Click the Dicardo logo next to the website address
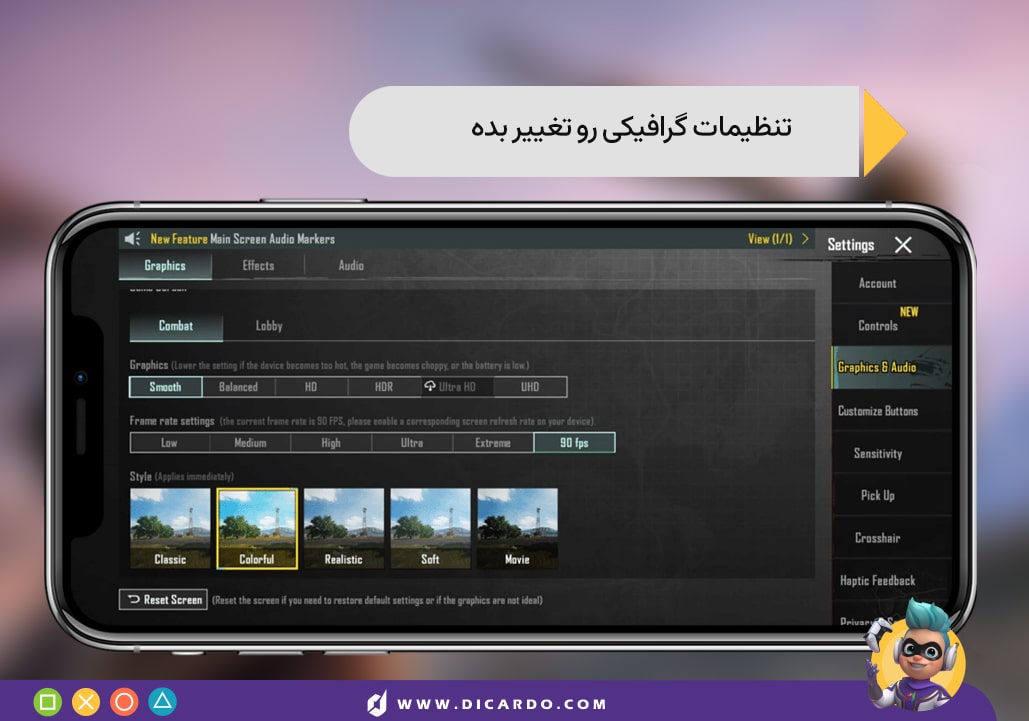 pyautogui.click(x=377, y=701)
